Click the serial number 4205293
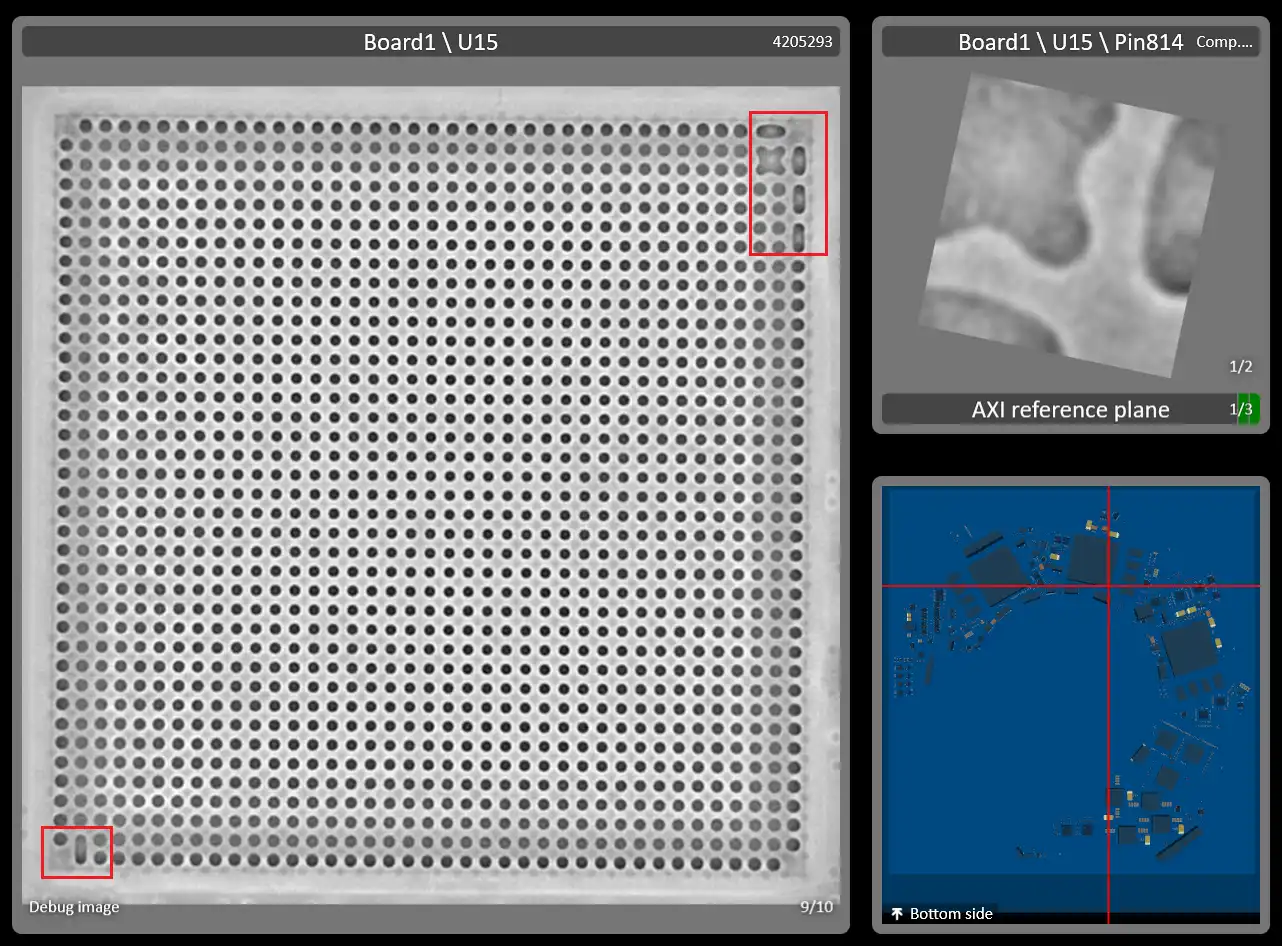The width and height of the screenshot is (1282, 946). 802,42
